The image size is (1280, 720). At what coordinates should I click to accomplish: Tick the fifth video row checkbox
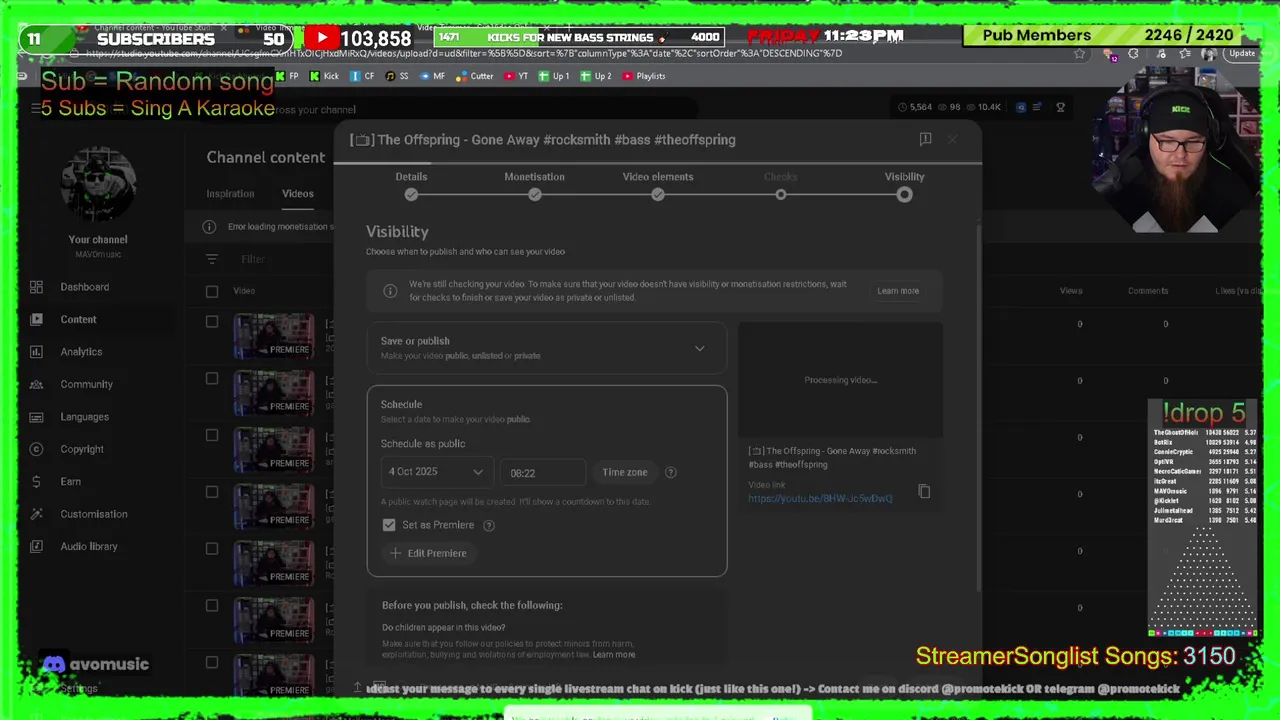[212, 549]
